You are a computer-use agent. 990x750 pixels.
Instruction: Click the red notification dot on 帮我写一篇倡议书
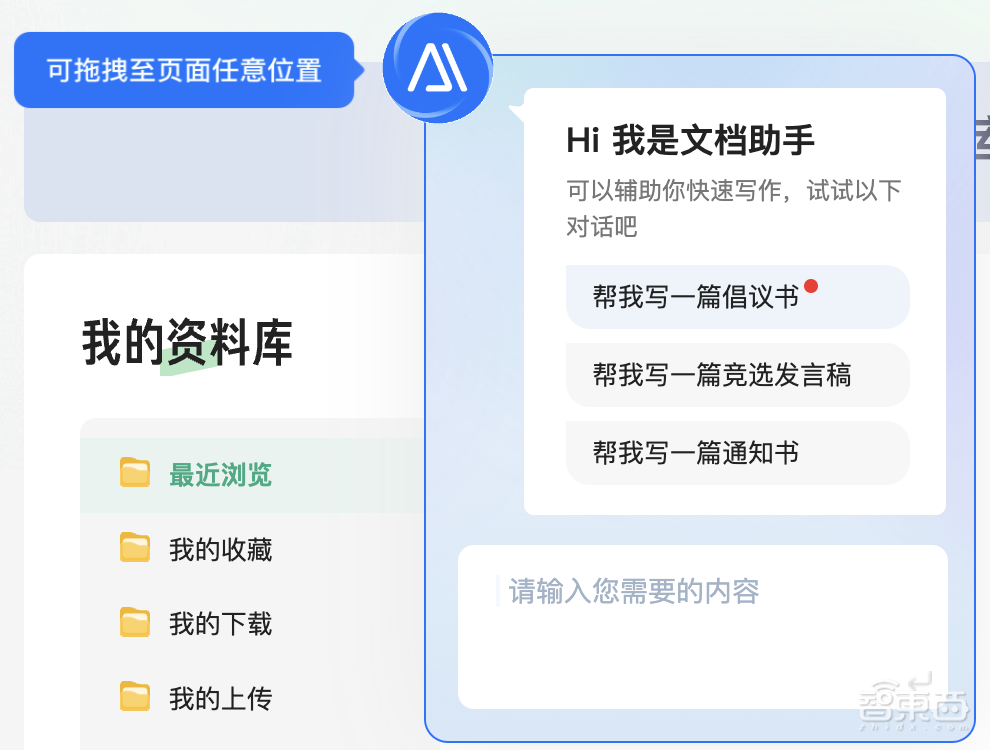pyautogui.click(x=811, y=285)
